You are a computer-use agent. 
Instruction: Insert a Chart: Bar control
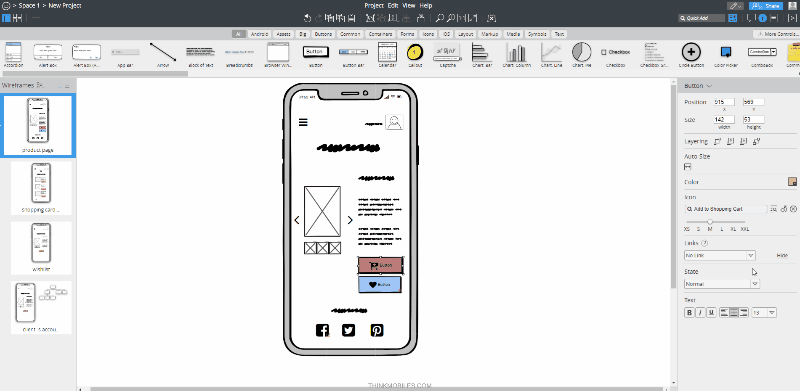pos(482,55)
